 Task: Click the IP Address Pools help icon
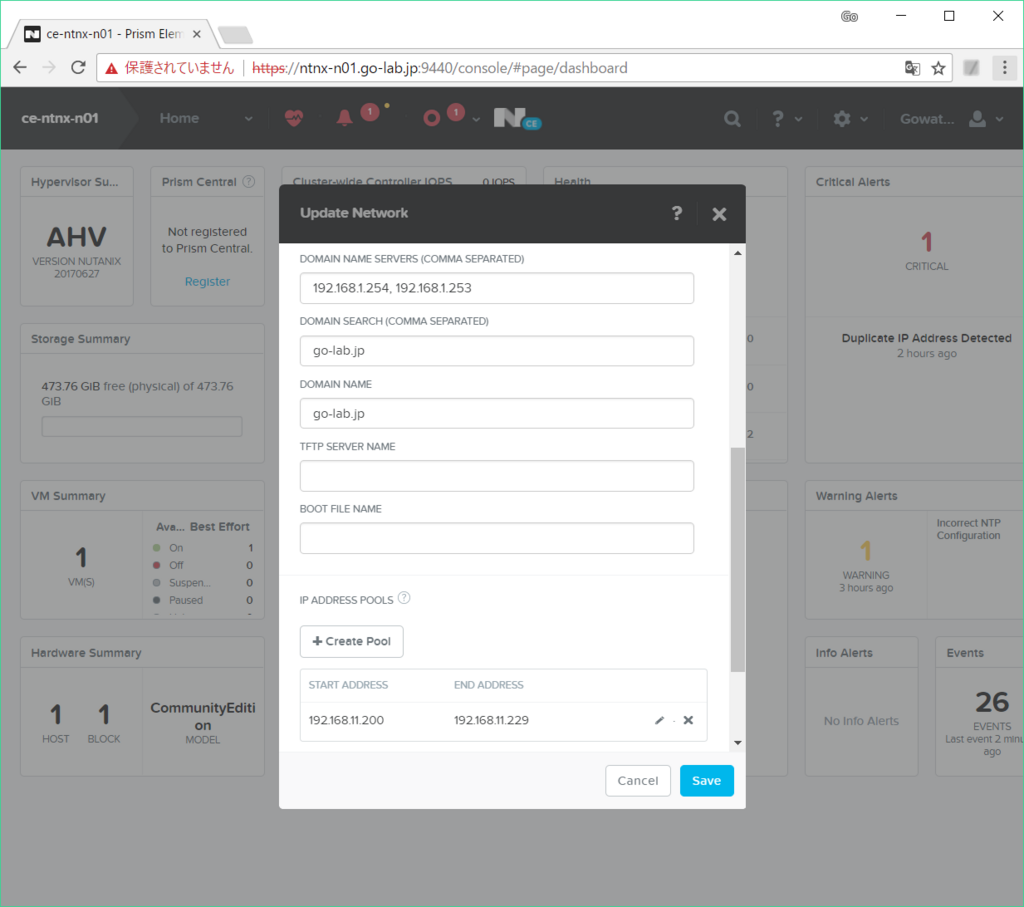404,597
